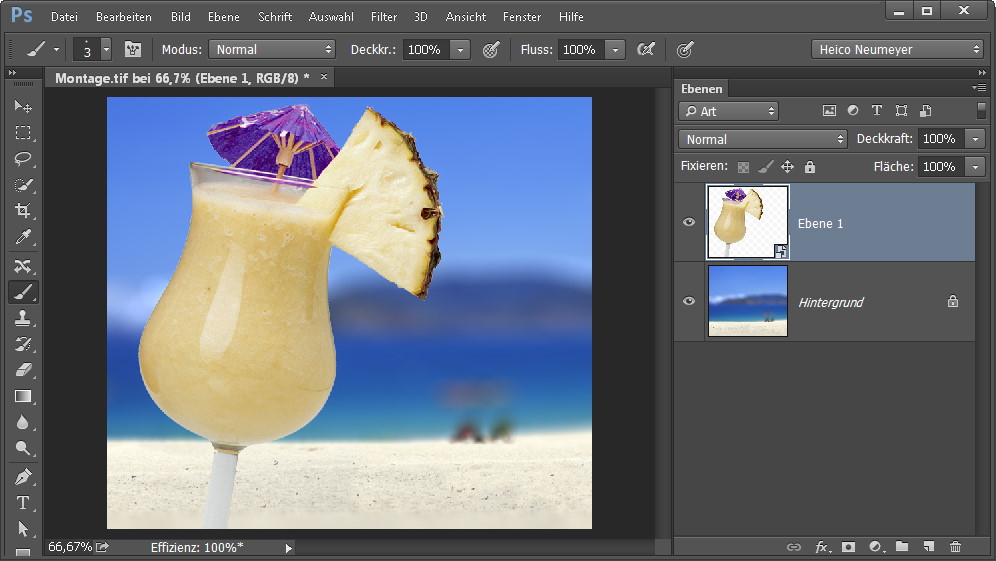Image resolution: width=996 pixels, height=561 pixels.
Task: Add layer mask from Layers panel bottom
Action: click(848, 547)
